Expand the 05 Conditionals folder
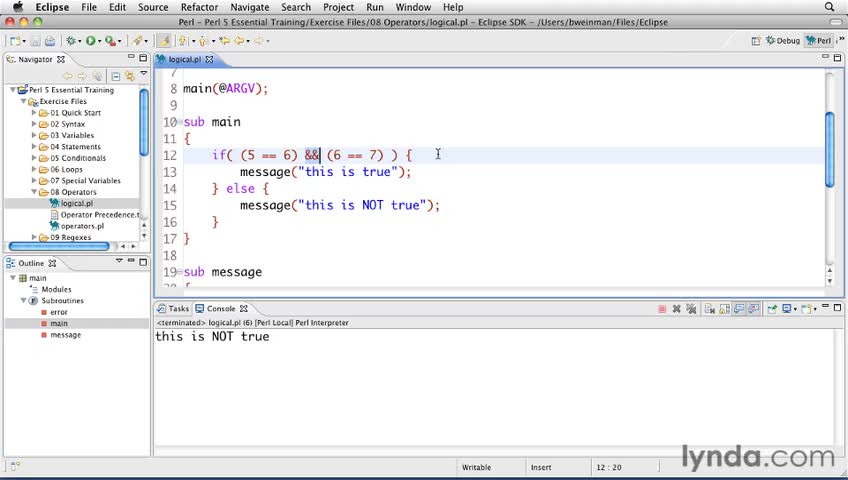The width and height of the screenshot is (848, 480). [x=34, y=158]
